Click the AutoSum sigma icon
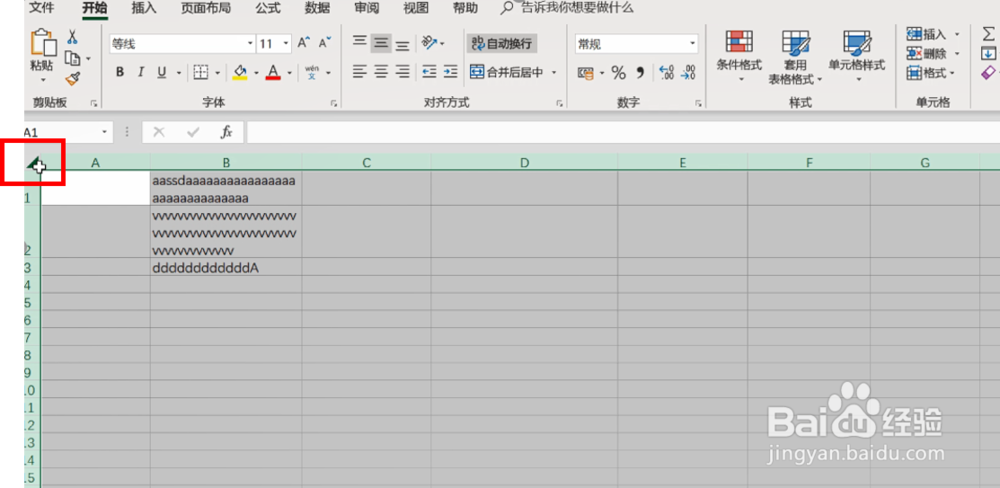 (x=989, y=34)
